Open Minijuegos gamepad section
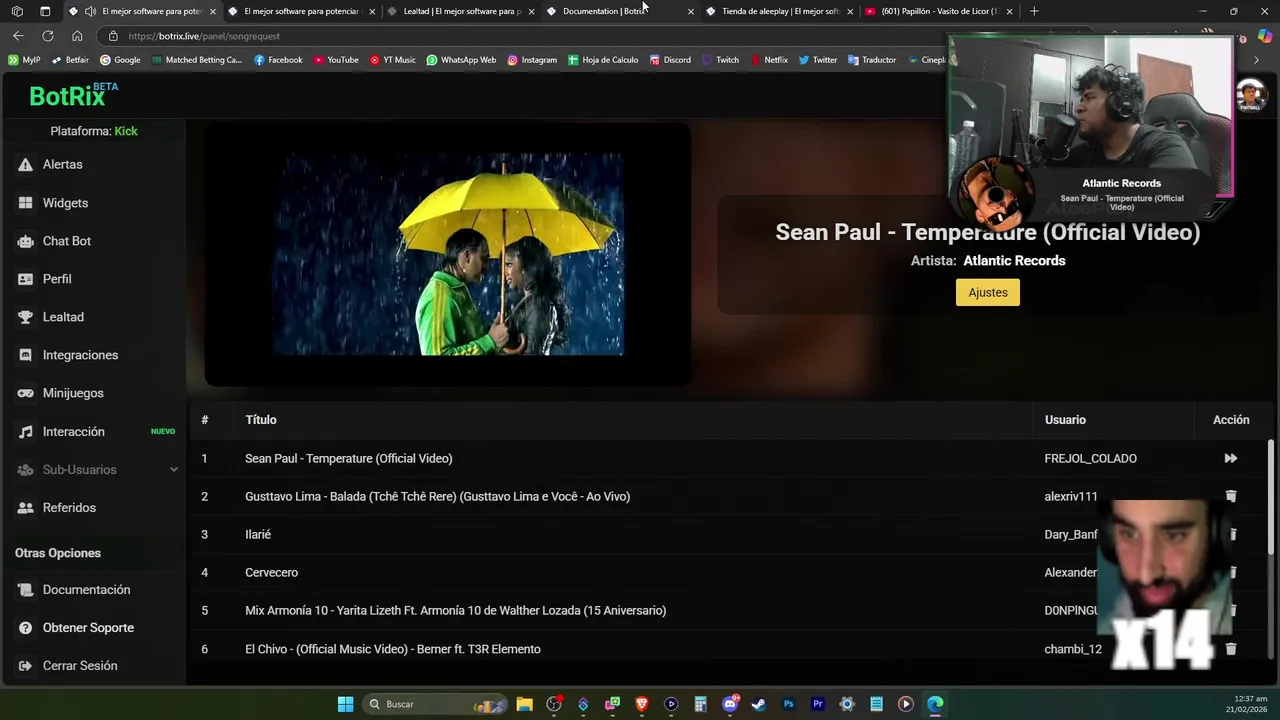This screenshot has height=720, width=1280. [72, 393]
